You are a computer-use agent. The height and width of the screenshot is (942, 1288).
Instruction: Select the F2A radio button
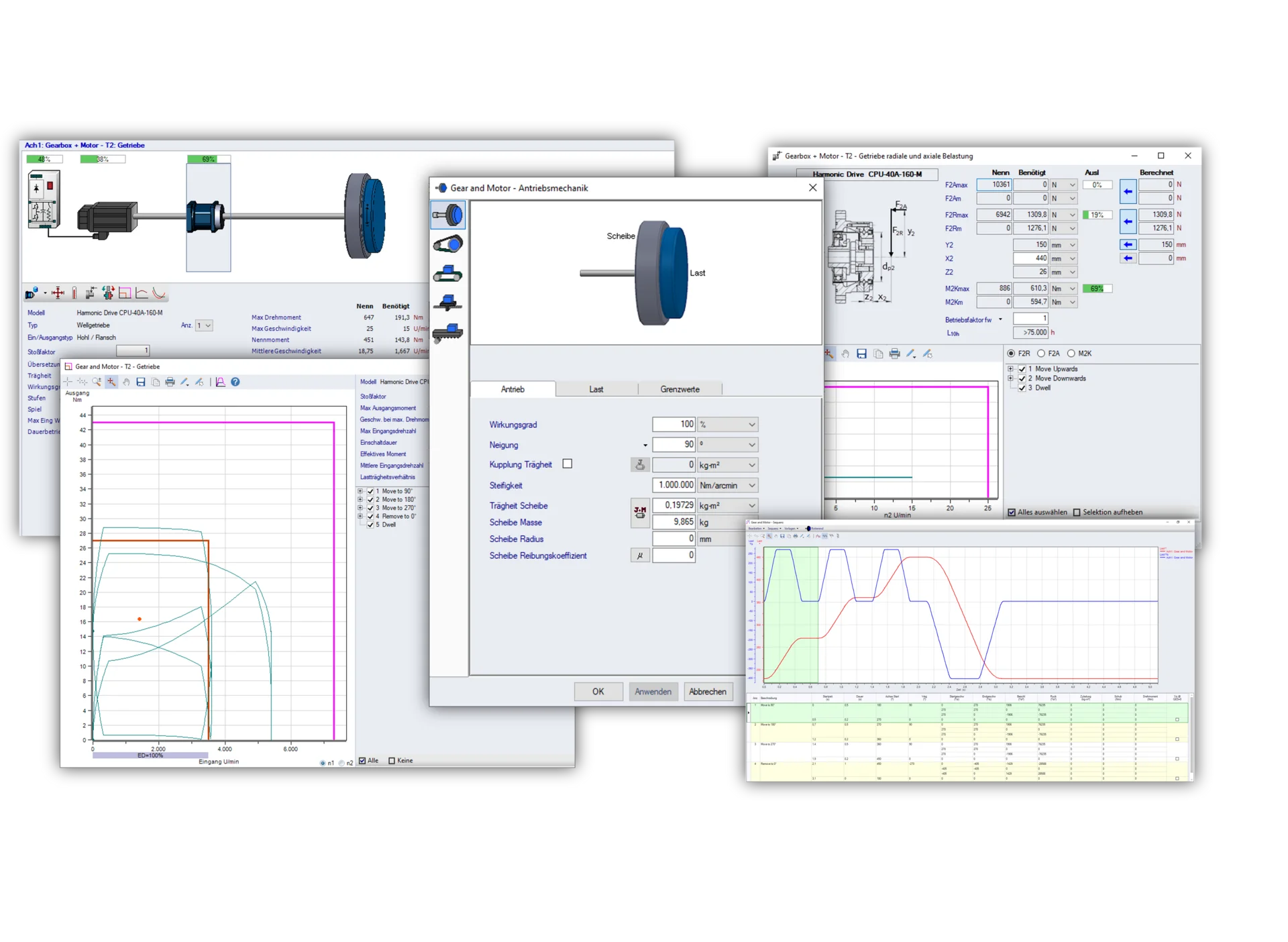tap(1041, 354)
